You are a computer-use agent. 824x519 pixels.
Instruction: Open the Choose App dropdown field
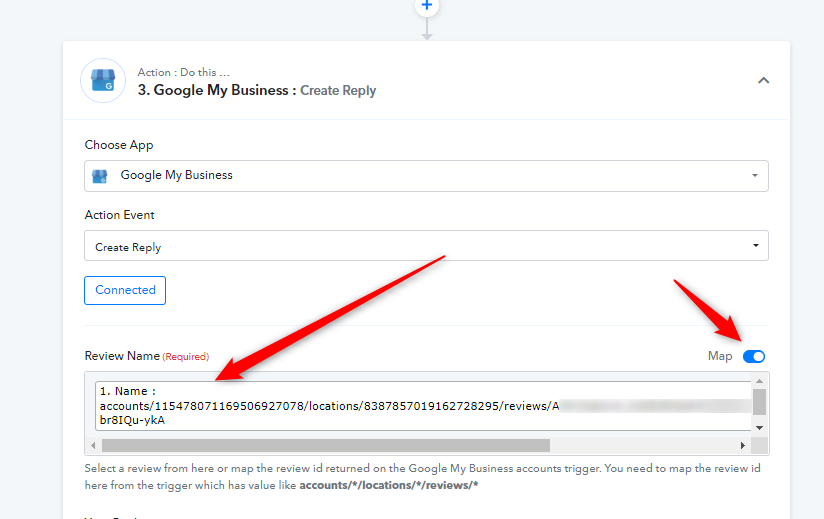426,175
